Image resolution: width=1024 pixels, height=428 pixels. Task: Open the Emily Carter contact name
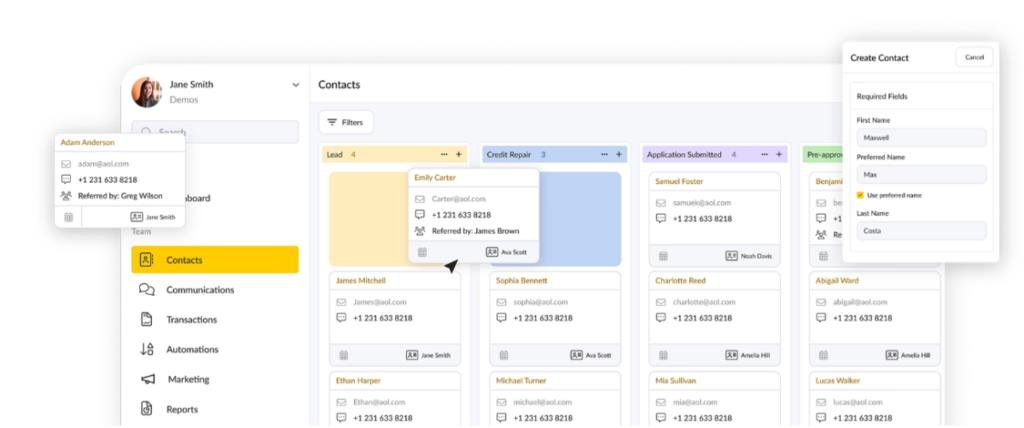coord(435,178)
